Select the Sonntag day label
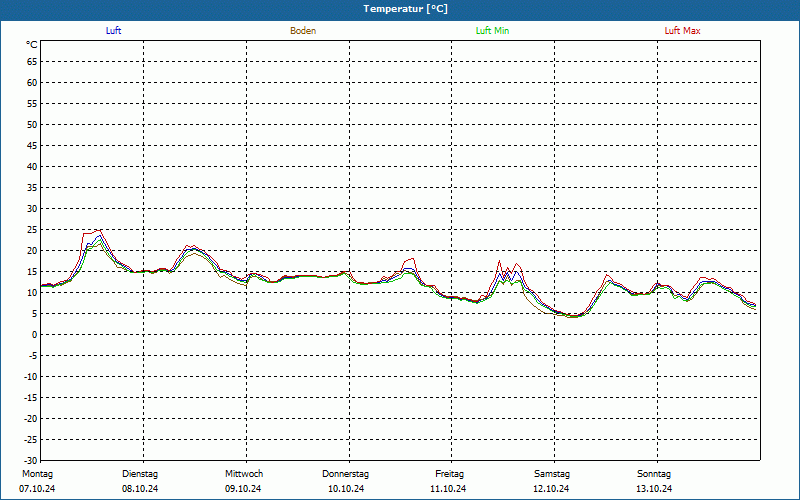Viewport: 800px width, 500px height. 654,474
